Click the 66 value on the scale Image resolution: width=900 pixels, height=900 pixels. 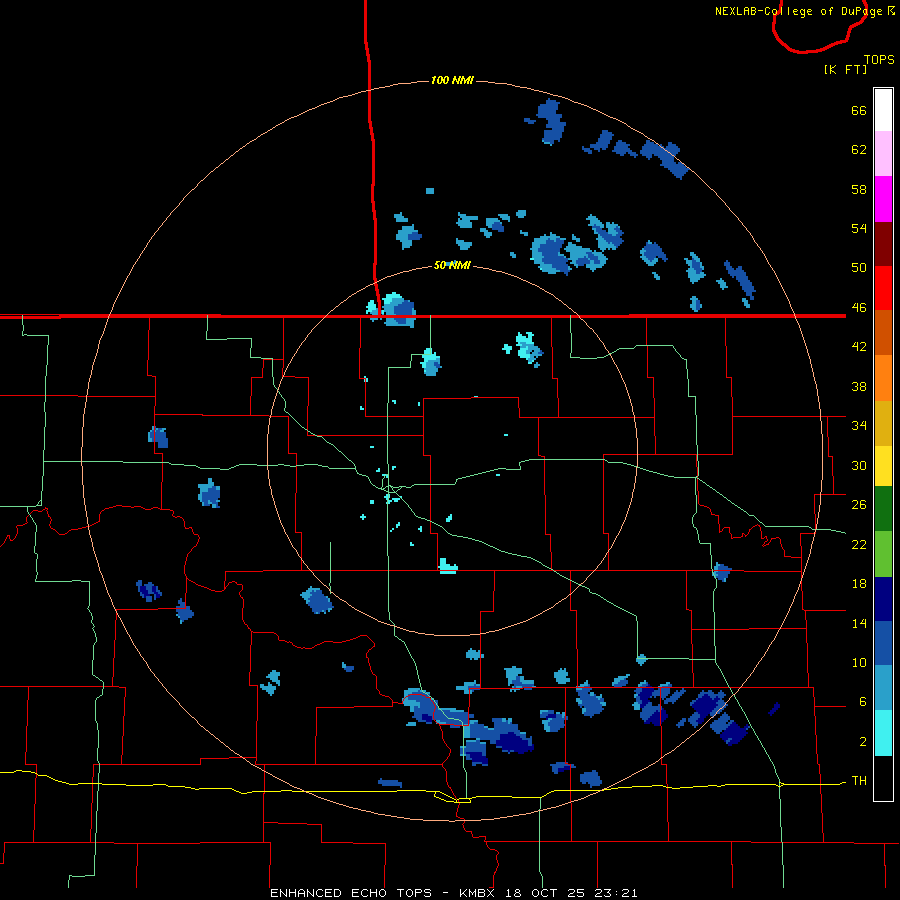(859, 110)
